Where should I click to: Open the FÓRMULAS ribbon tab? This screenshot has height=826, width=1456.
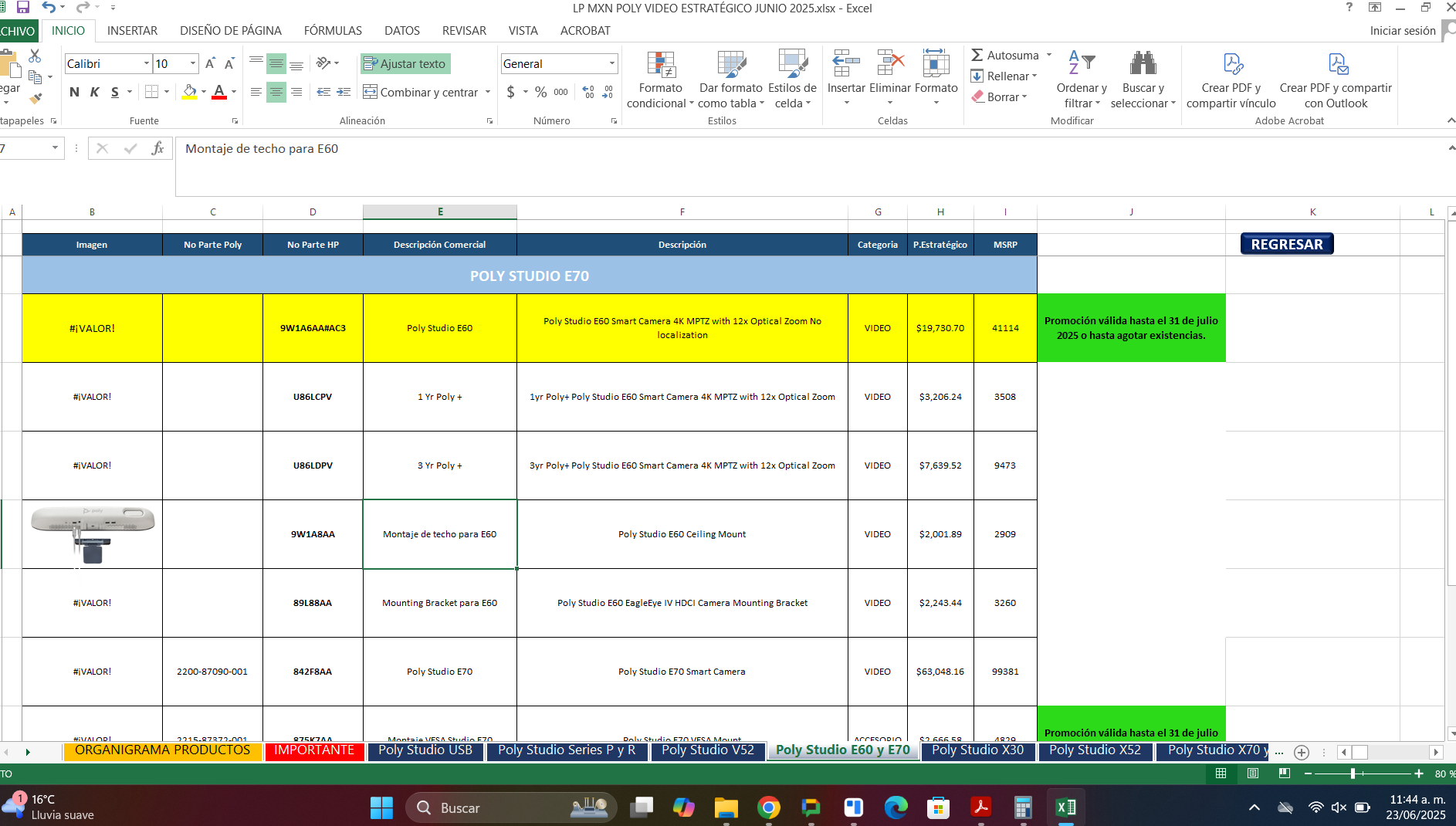[x=333, y=31]
